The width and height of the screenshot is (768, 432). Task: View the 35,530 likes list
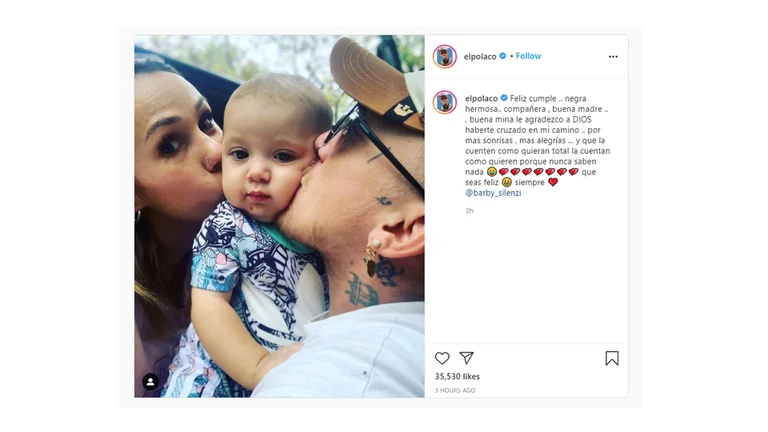click(457, 376)
